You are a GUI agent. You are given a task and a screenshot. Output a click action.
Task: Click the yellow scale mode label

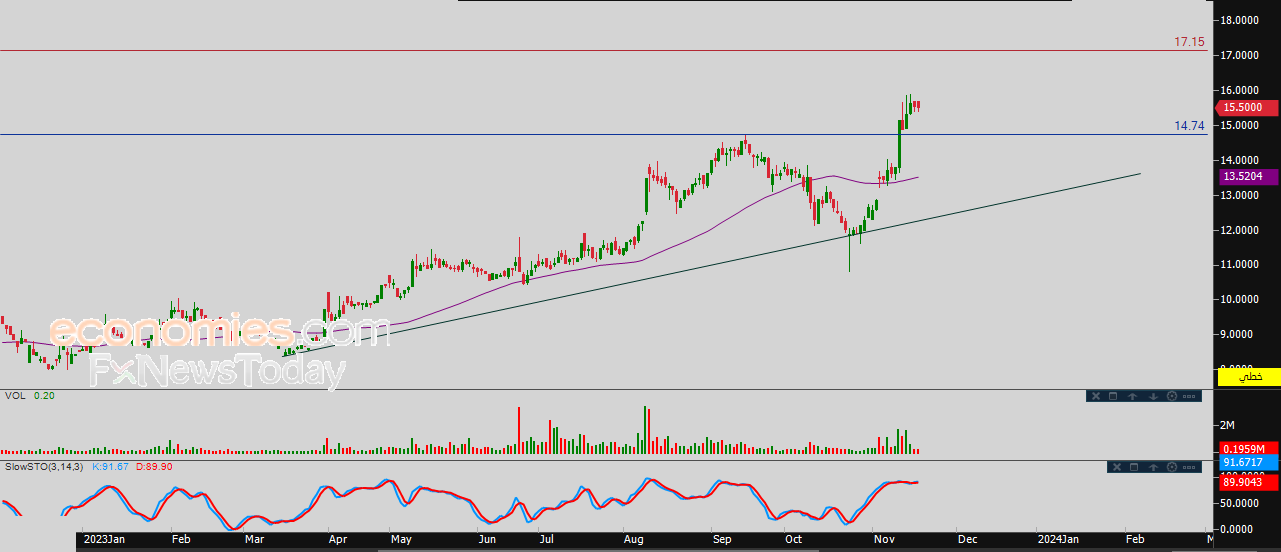(1249, 376)
